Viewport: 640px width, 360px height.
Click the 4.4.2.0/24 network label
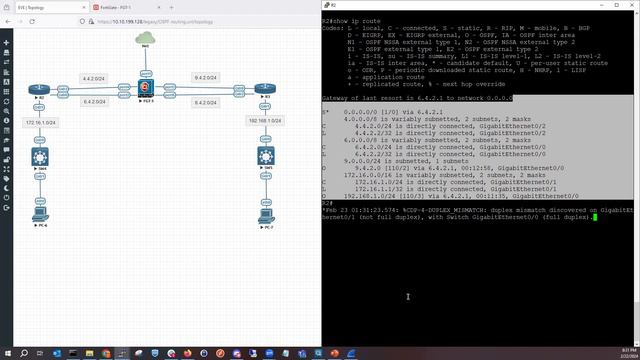94,78
